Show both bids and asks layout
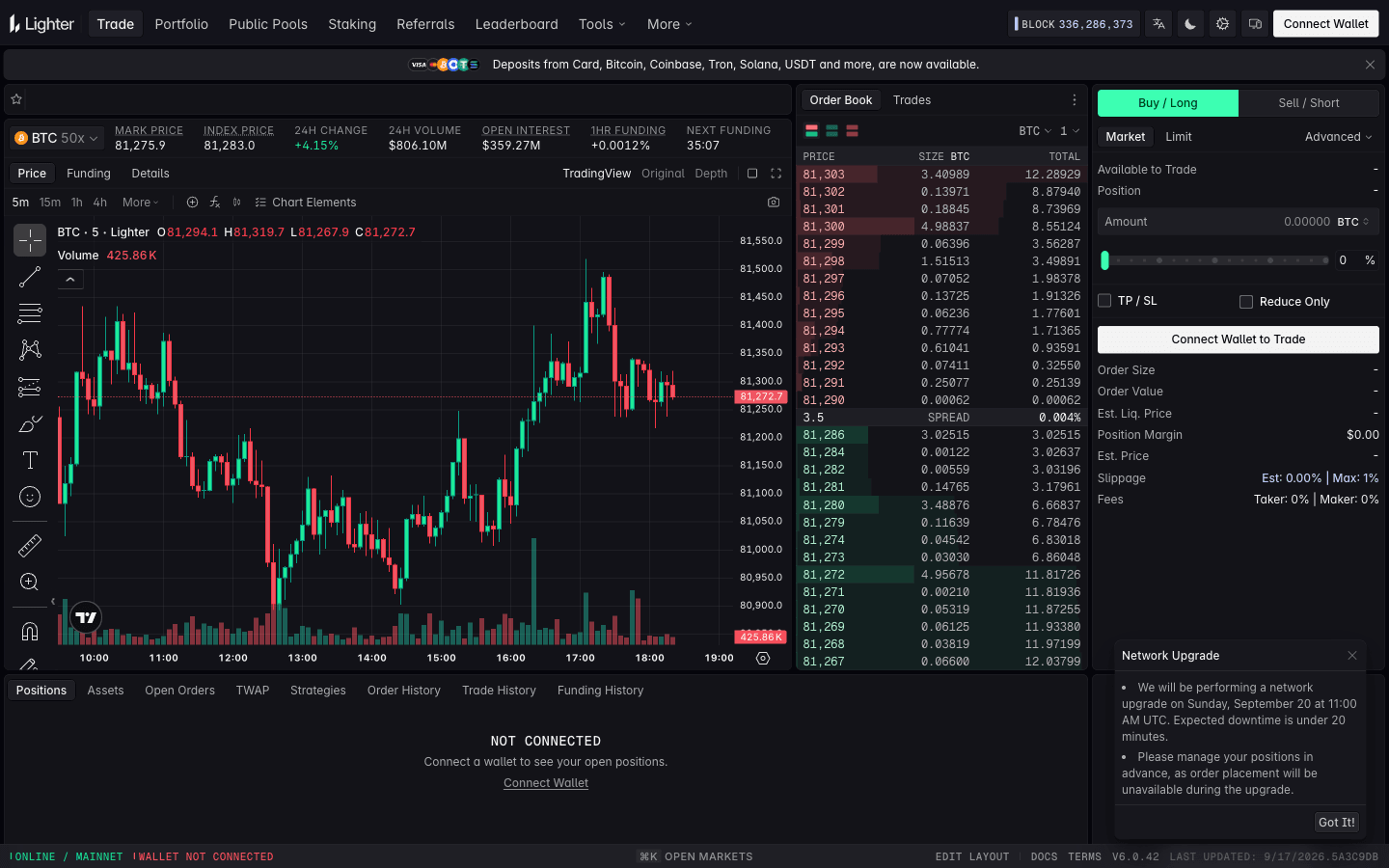 coord(811,131)
